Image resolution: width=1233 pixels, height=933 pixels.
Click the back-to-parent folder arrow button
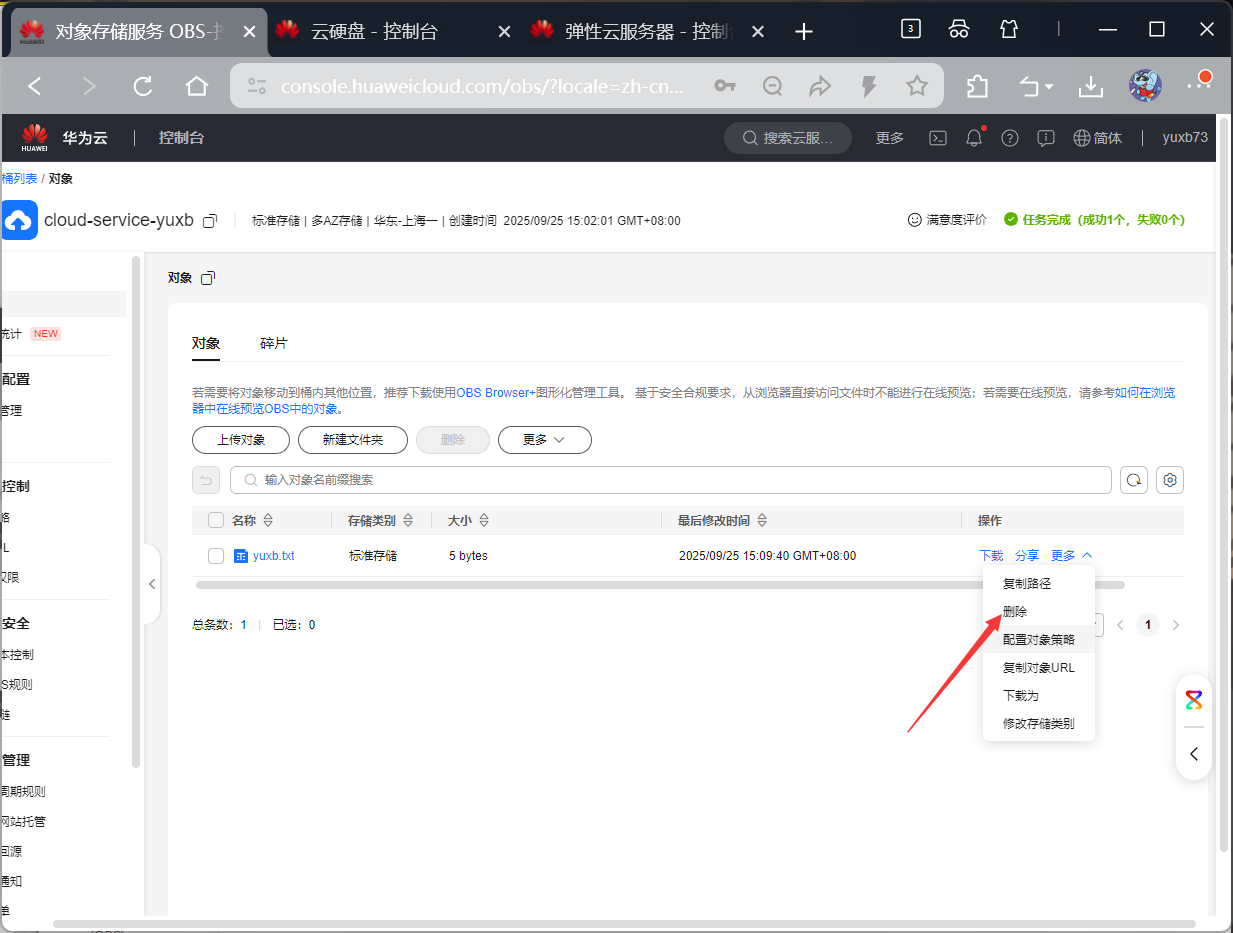coord(206,480)
